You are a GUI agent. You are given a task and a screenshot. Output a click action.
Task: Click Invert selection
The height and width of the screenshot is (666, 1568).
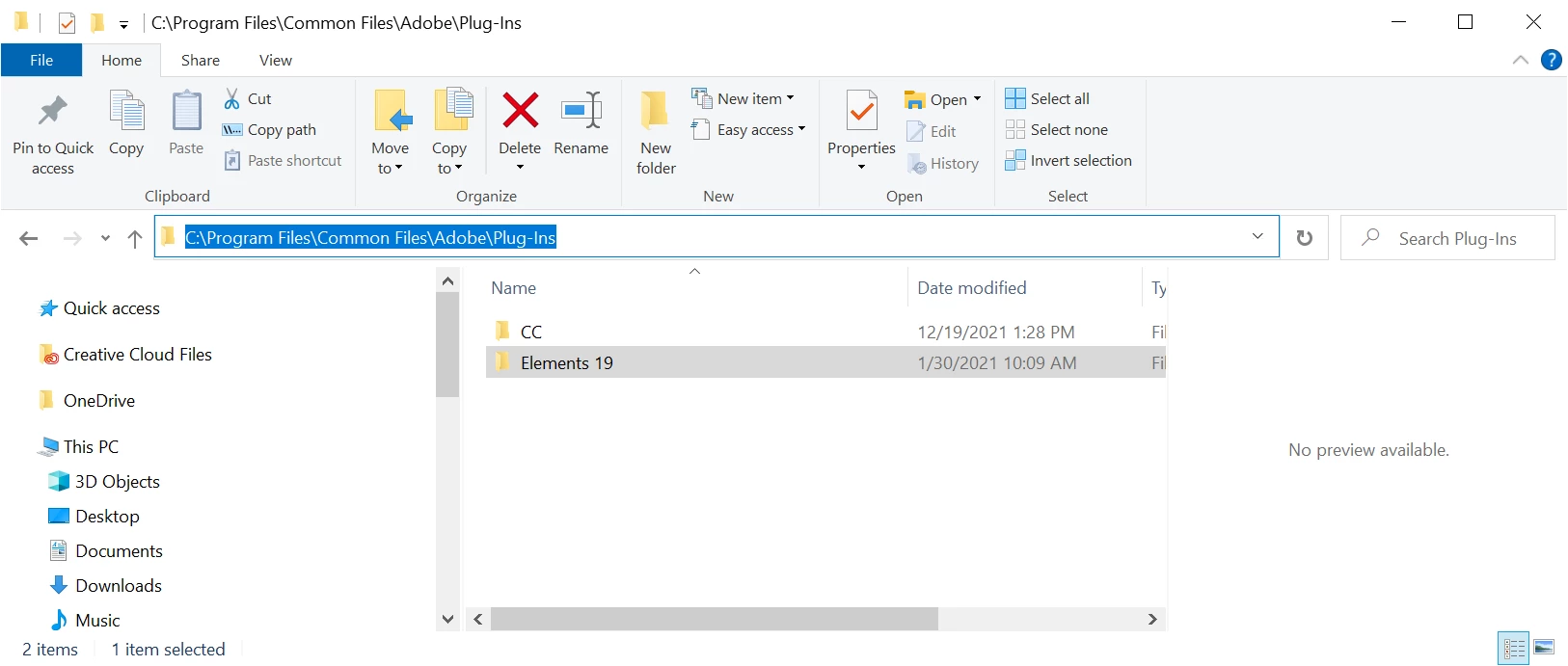tap(1068, 161)
